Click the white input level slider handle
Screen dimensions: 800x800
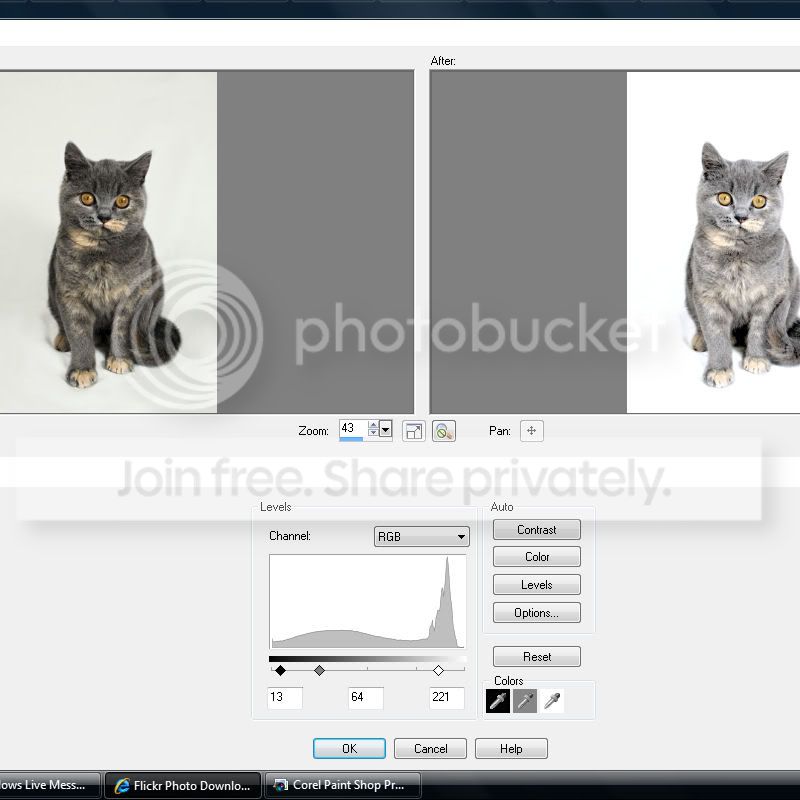tap(438, 670)
